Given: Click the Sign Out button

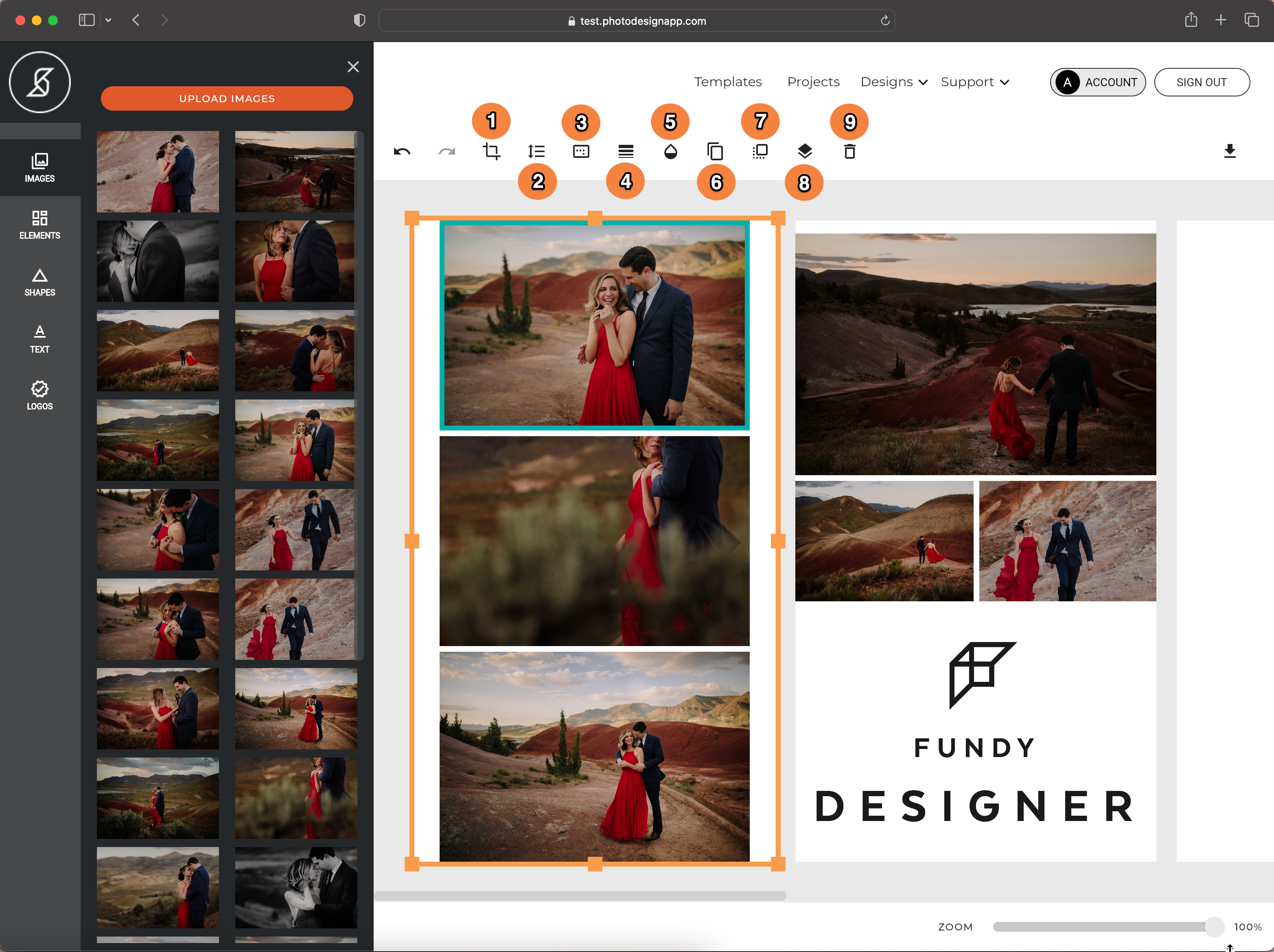Looking at the screenshot, I should 1202,82.
